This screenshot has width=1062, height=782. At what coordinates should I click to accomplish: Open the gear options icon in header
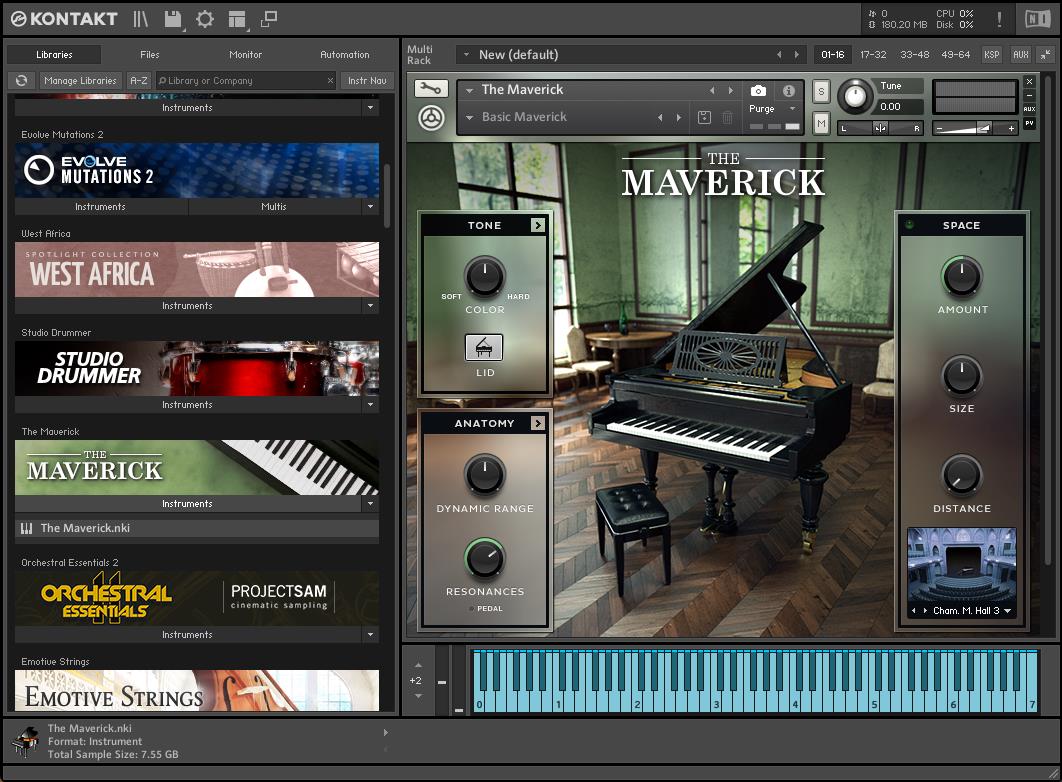tap(205, 19)
